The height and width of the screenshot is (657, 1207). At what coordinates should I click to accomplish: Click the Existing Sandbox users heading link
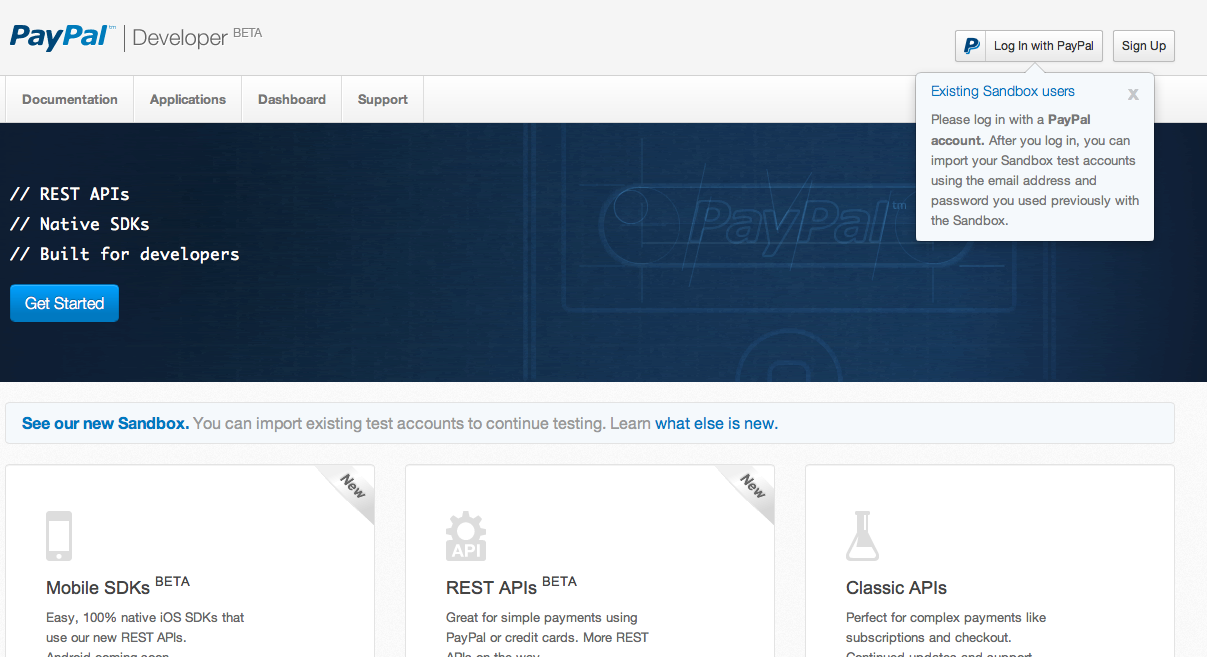[1003, 91]
